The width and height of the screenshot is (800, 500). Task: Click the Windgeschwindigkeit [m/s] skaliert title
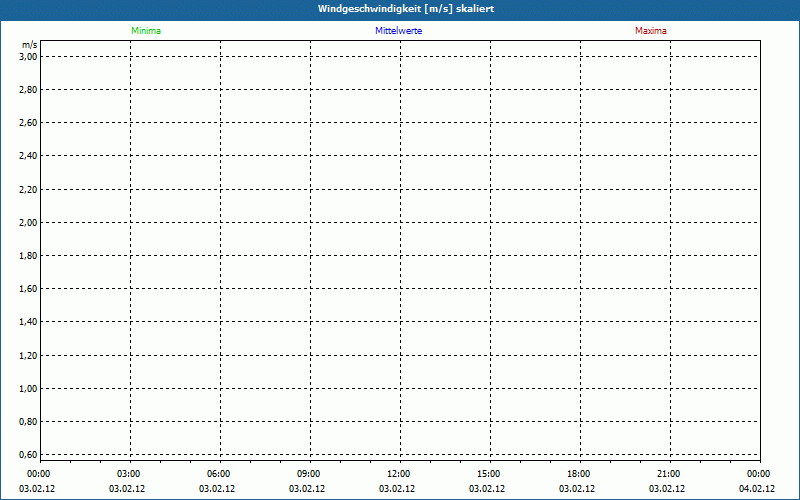(x=406, y=9)
